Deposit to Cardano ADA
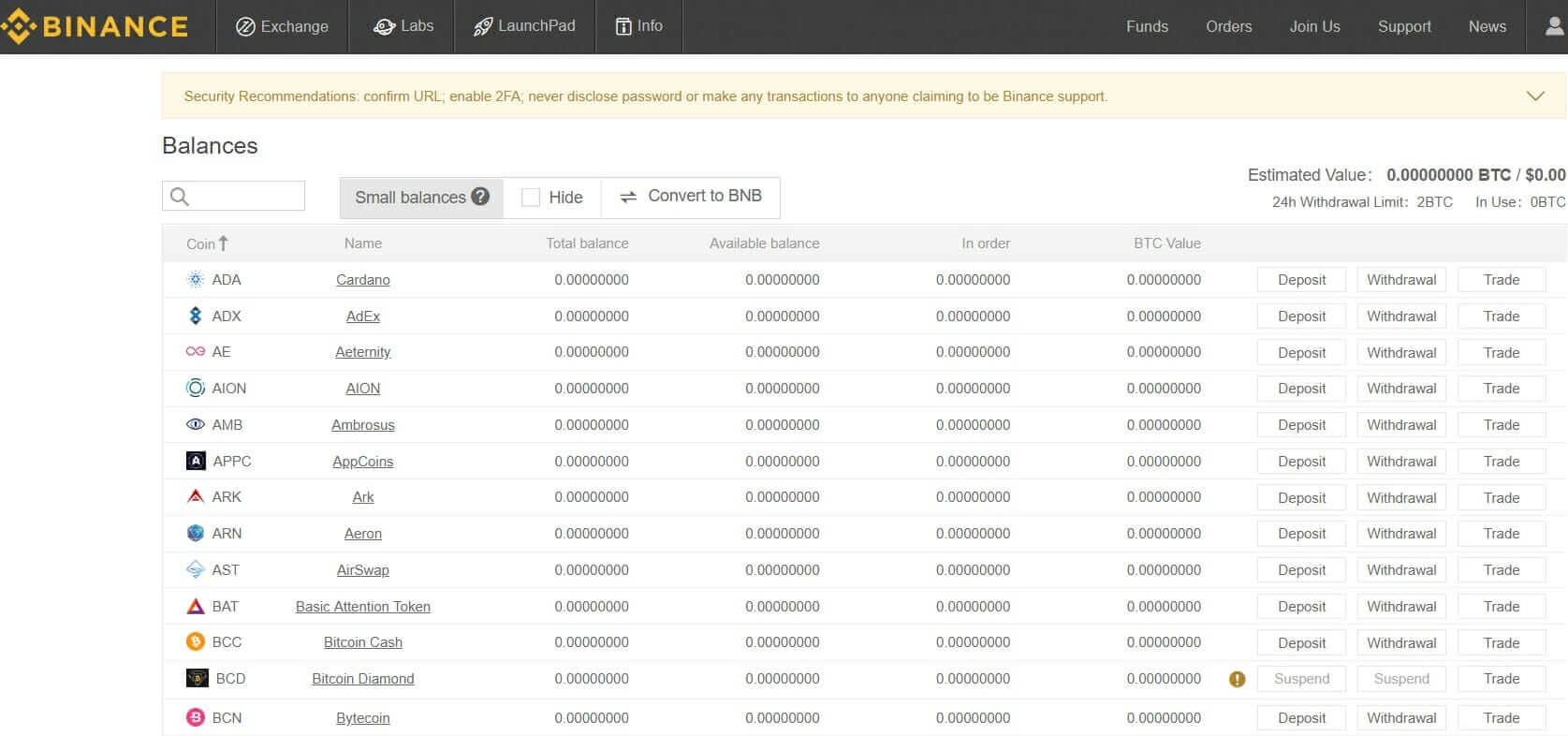The height and width of the screenshot is (736, 1568). (x=1301, y=279)
